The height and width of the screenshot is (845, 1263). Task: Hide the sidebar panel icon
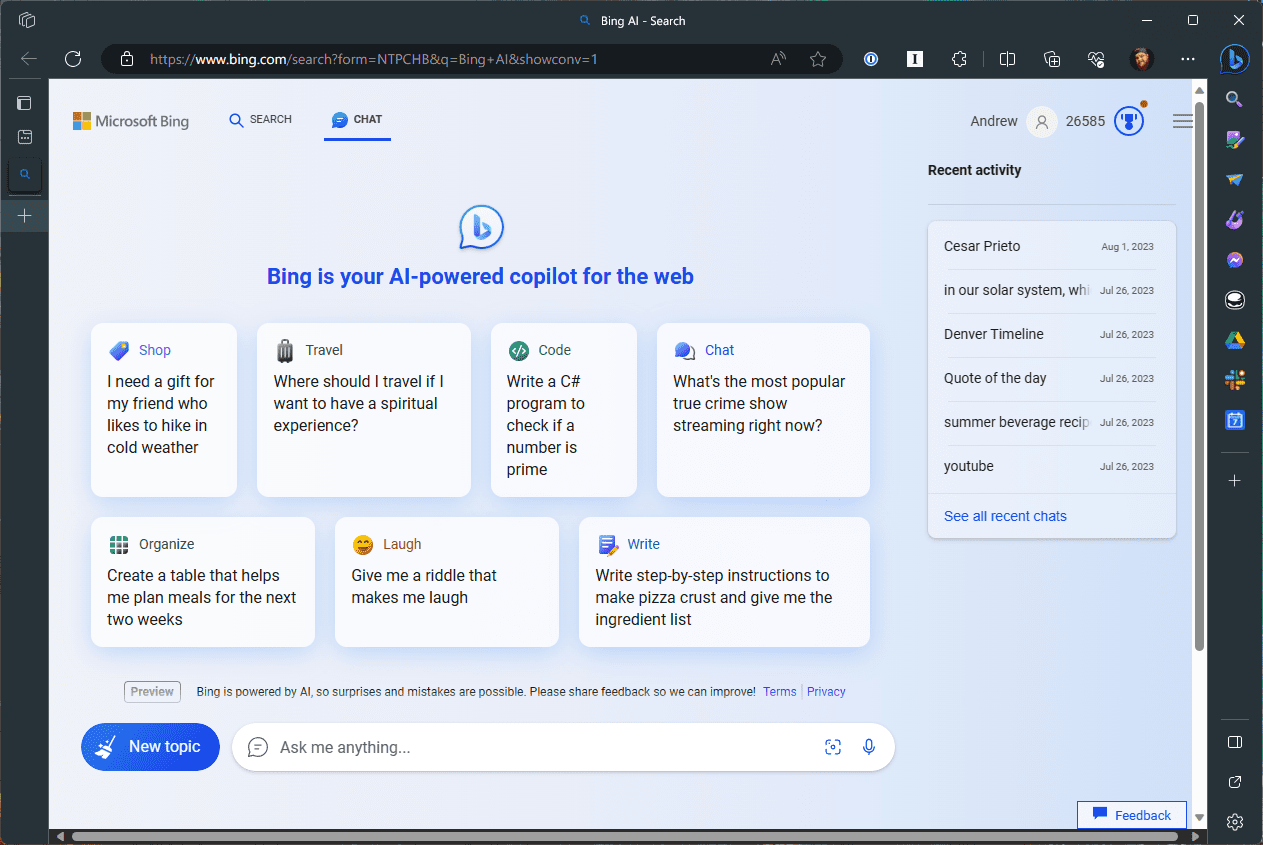pyautogui.click(x=1235, y=742)
